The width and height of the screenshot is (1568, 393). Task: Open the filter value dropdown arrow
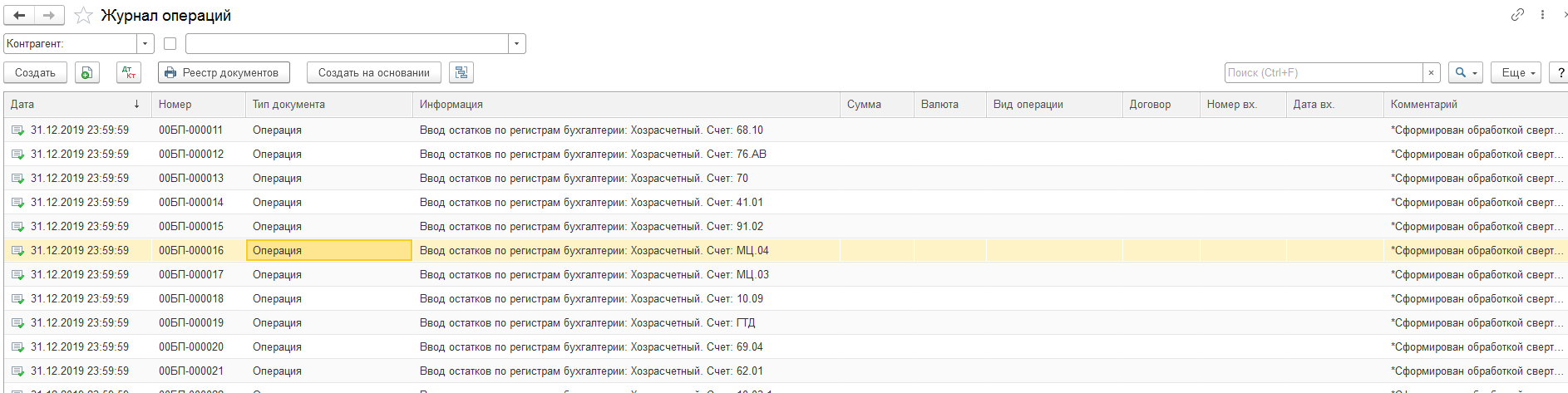517,44
